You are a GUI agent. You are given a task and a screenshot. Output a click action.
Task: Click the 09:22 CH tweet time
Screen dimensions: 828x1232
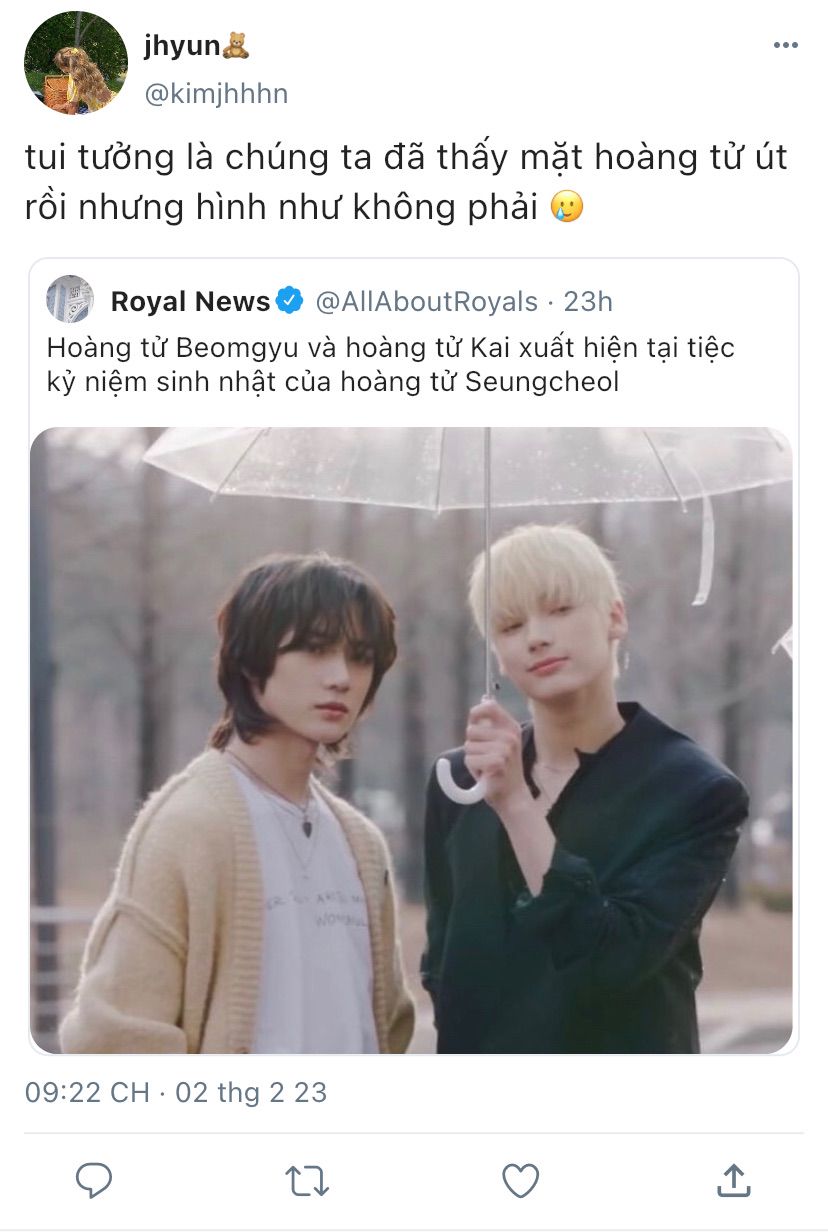tap(86, 1092)
